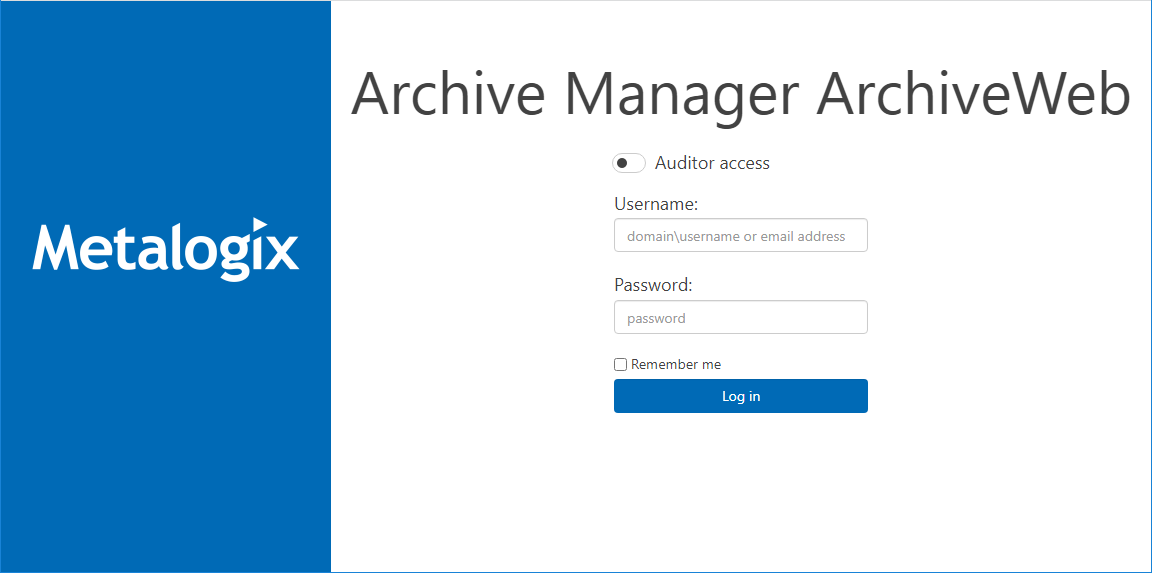
Task: Click the Username input field
Action: click(x=741, y=235)
